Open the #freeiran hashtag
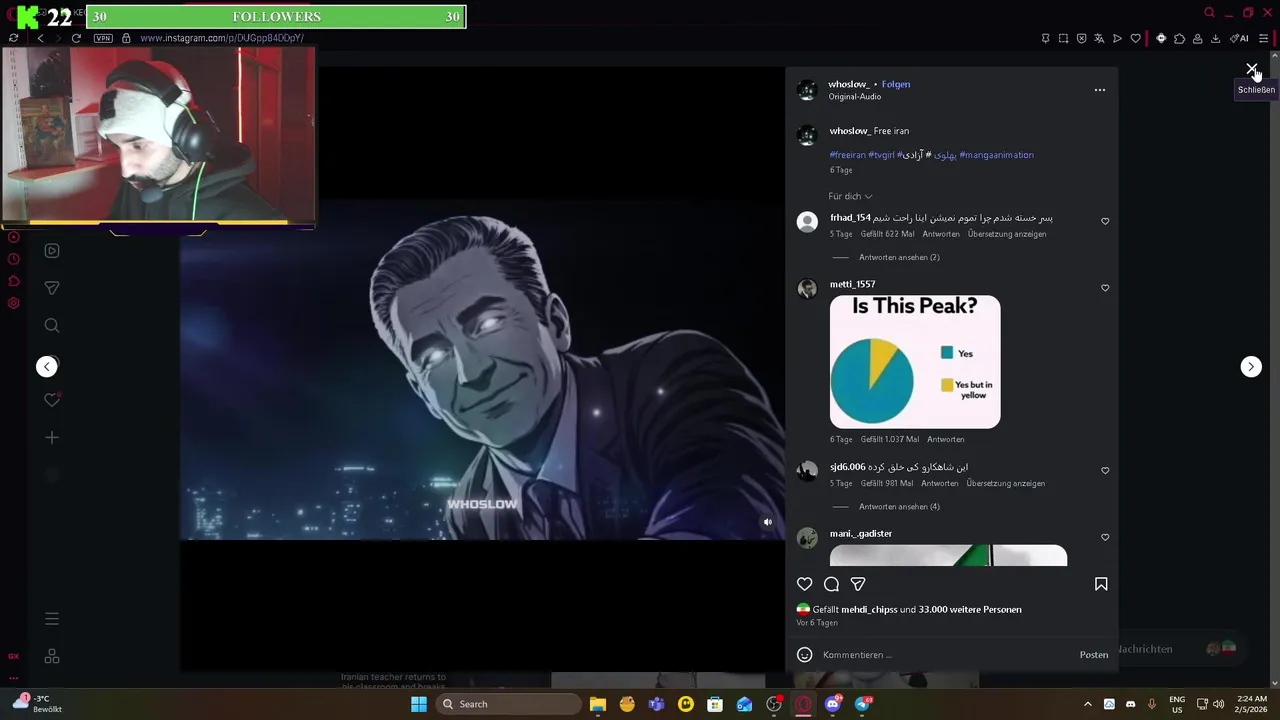1280x720 pixels. coord(847,155)
